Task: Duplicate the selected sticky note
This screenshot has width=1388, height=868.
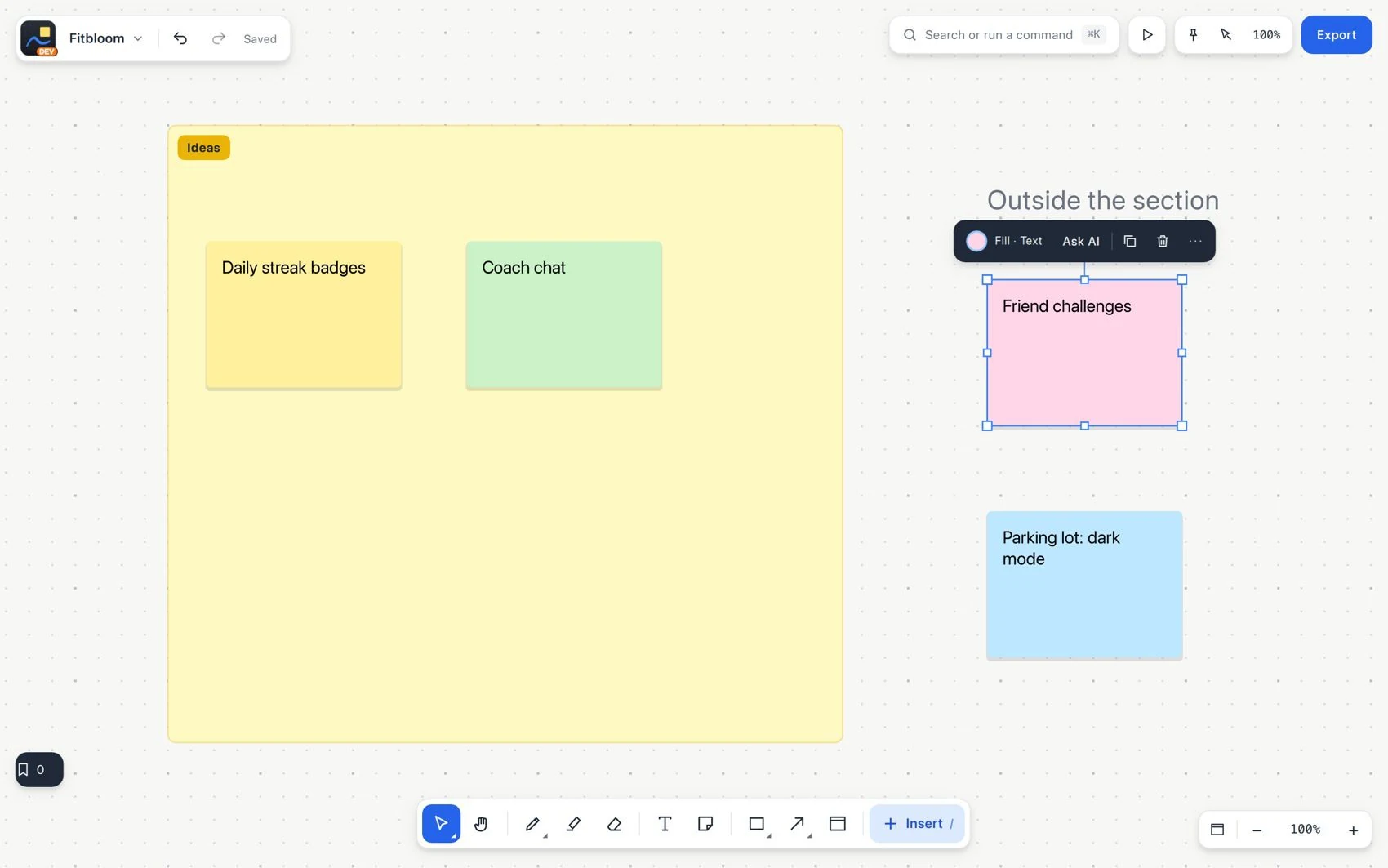Action: click(1130, 241)
